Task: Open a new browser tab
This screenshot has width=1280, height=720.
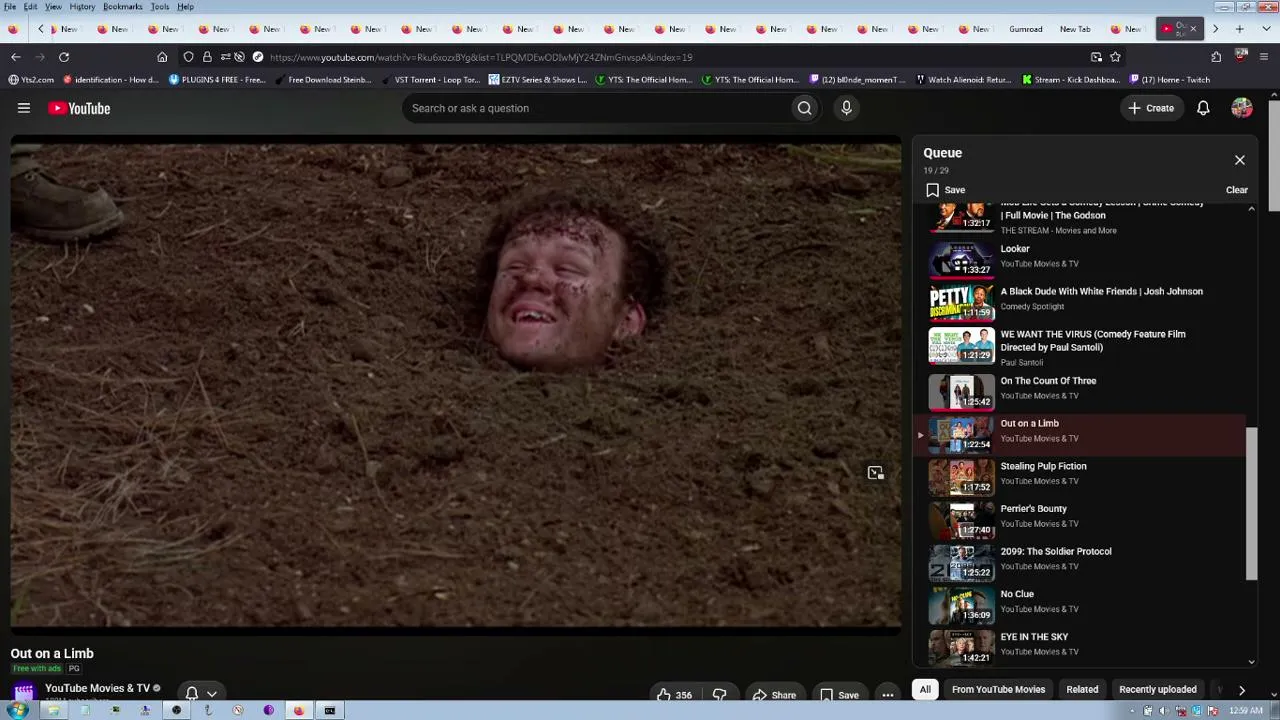Action: [1240, 29]
